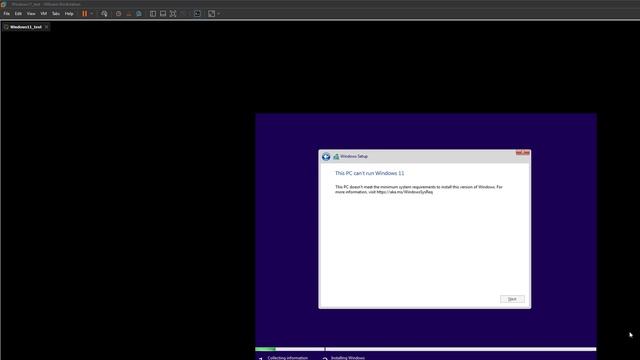Click the 'Collecting information' step label

click(287, 358)
